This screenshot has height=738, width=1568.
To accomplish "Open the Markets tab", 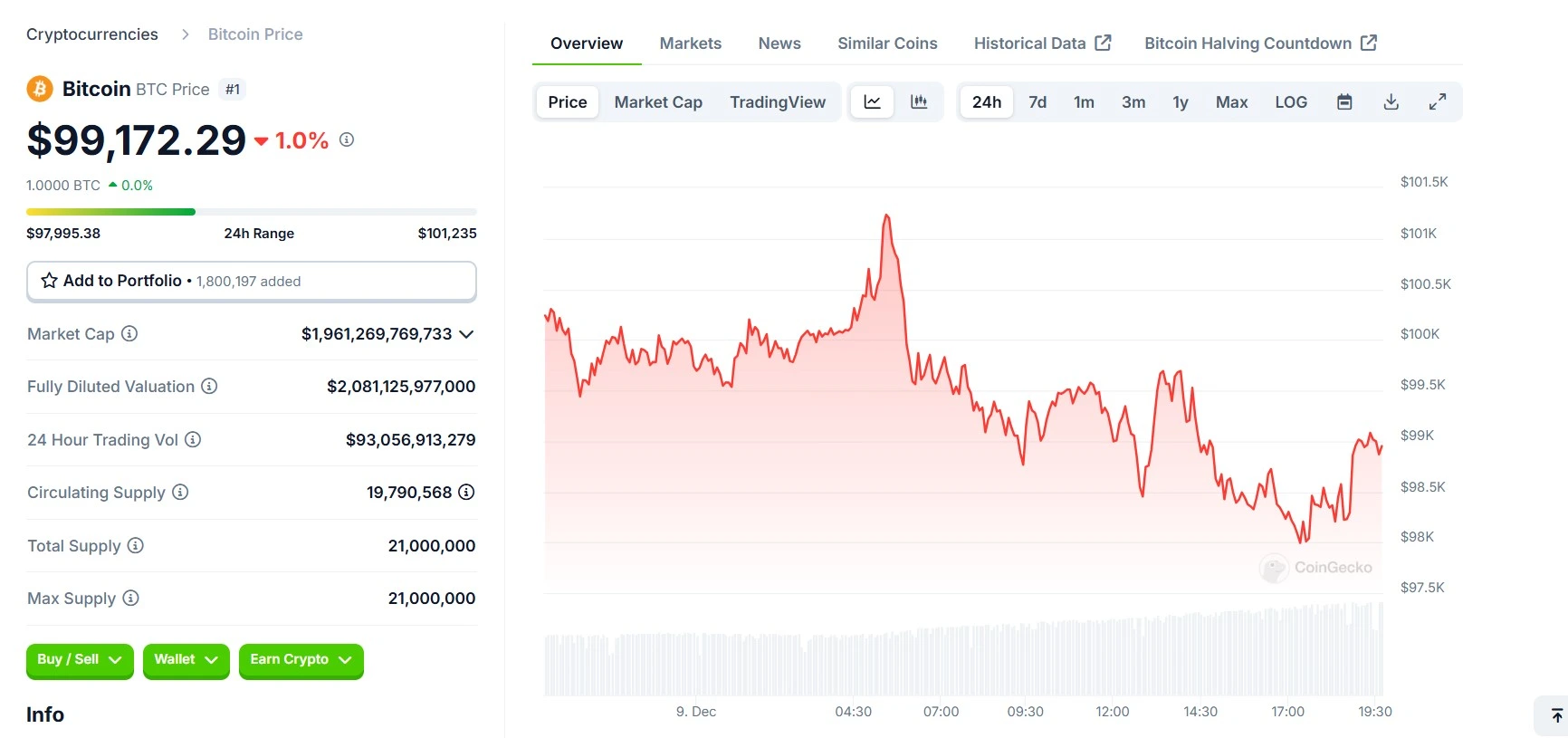I will coord(690,43).
